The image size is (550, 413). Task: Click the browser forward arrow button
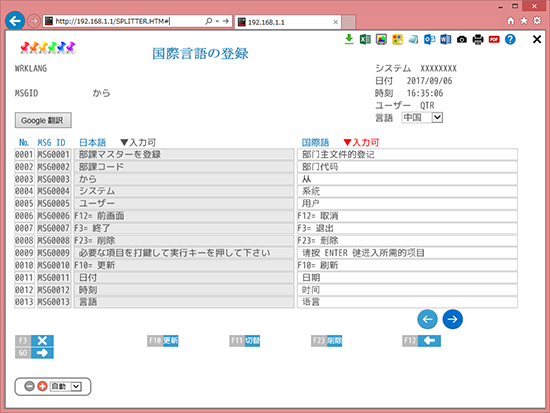(x=34, y=21)
